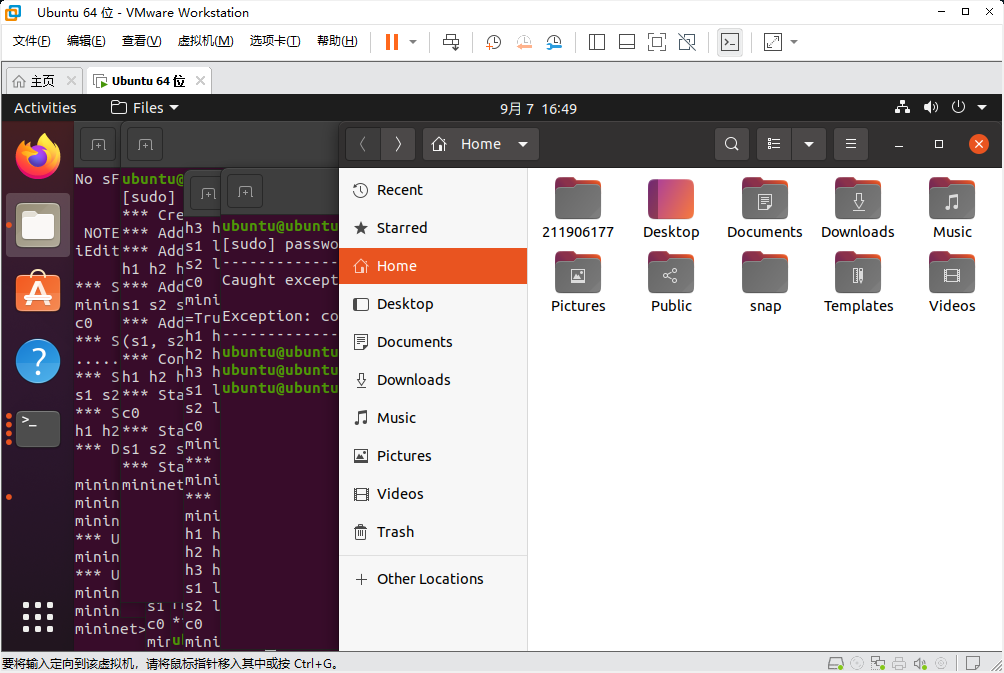Show Applications grid in the dock
The width and height of the screenshot is (1004, 673).
pyautogui.click(x=38, y=617)
